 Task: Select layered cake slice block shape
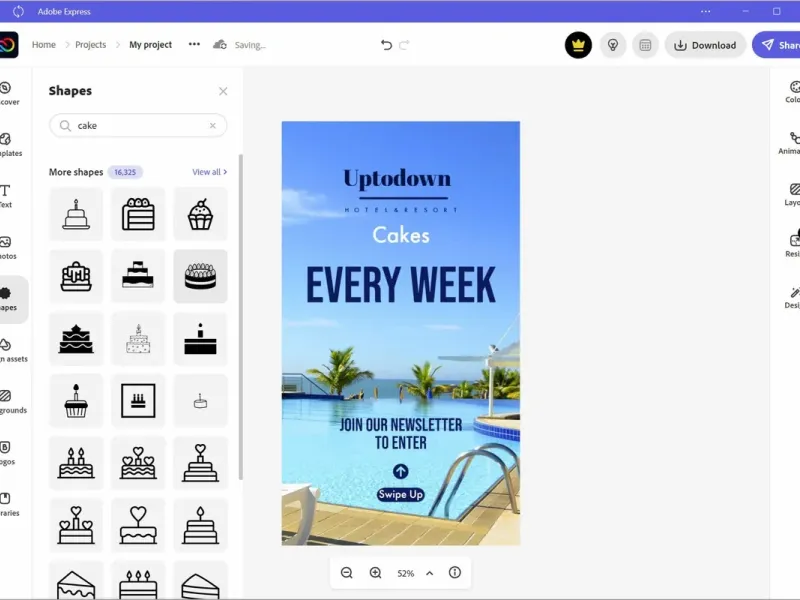pos(138,214)
